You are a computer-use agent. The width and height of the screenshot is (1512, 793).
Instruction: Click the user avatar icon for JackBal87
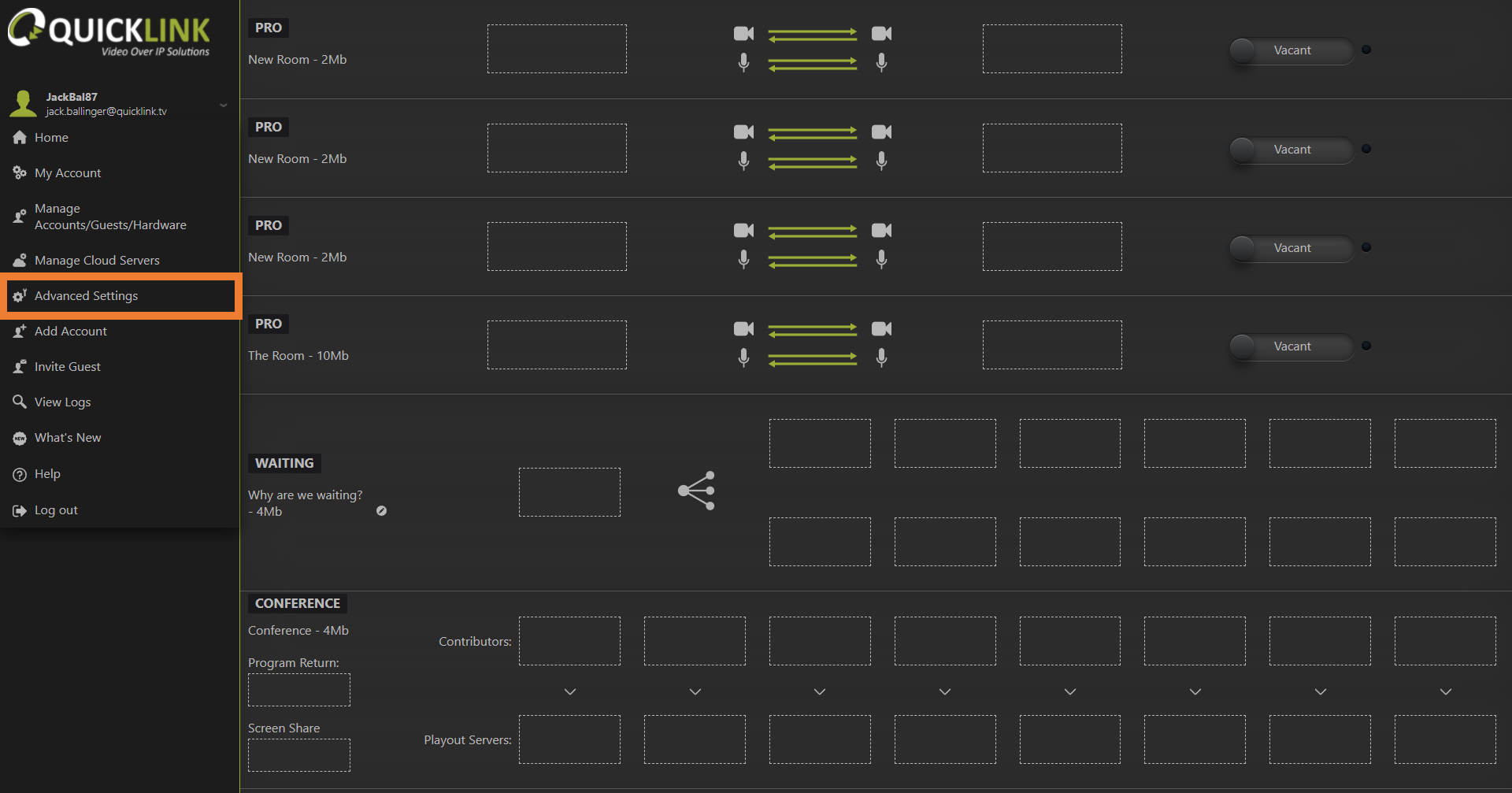click(x=23, y=104)
